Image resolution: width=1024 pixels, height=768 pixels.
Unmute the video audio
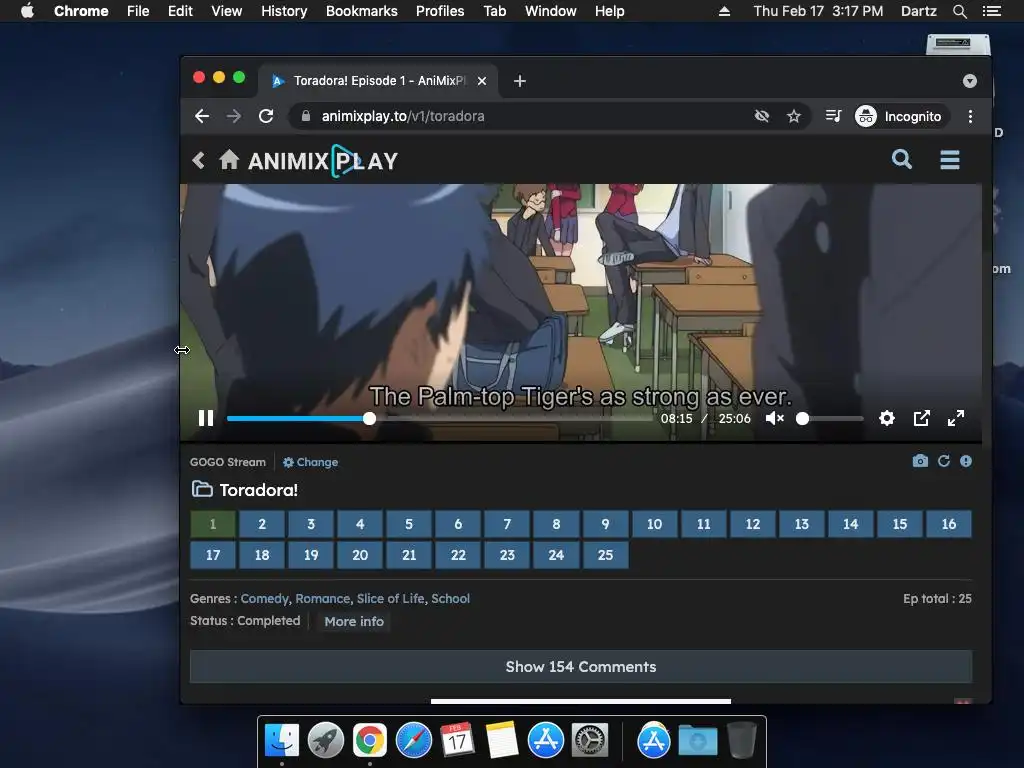pyautogui.click(x=774, y=418)
